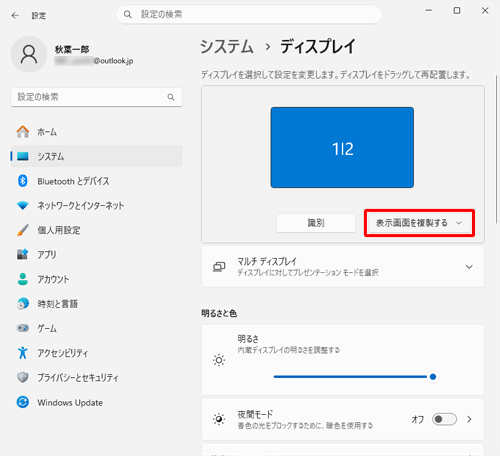Open 夜間モード details via arrow chevron
Screen dimensions: 500x456
point(469,419)
